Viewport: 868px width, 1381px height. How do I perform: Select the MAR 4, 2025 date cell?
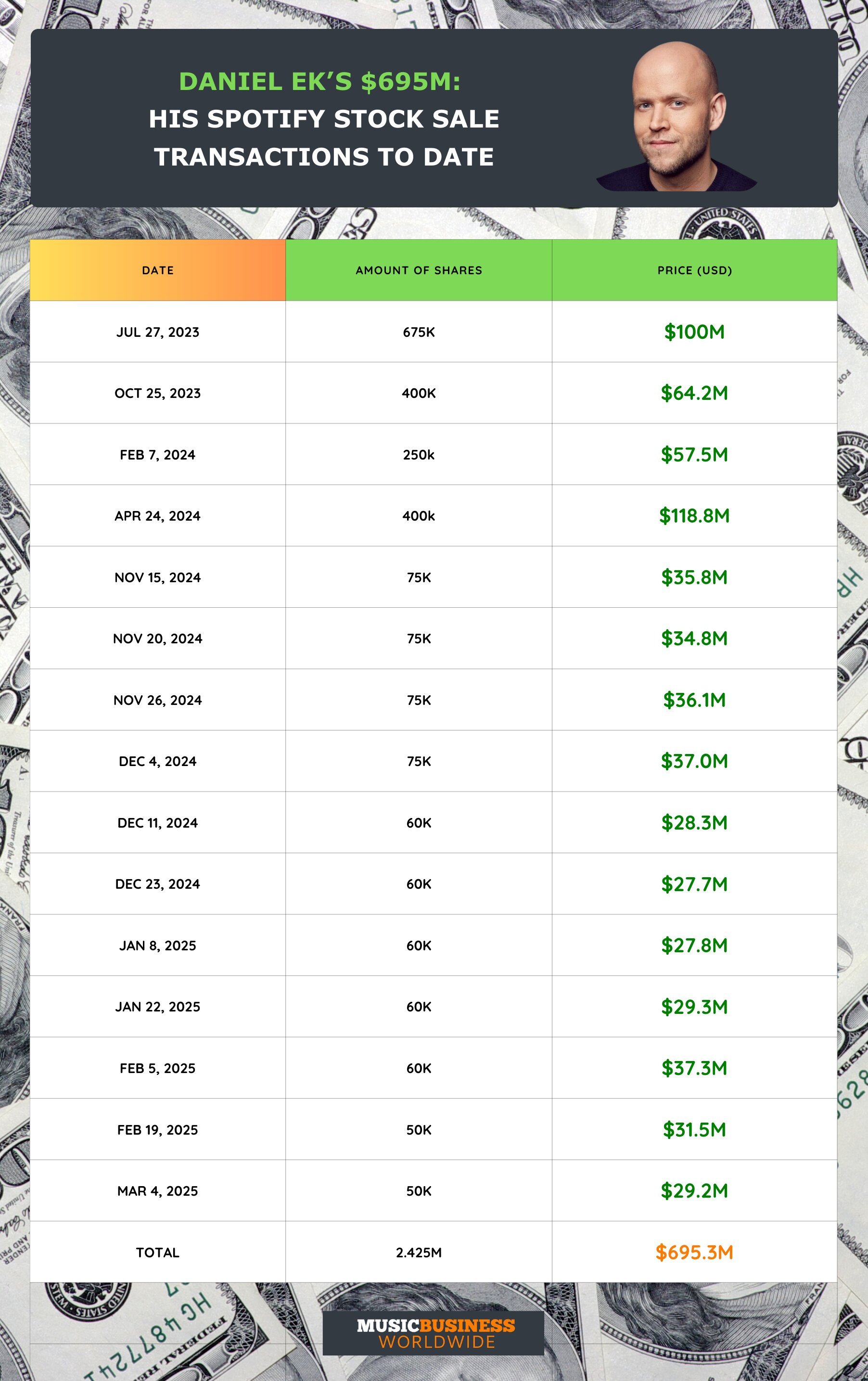(x=158, y=1191)
